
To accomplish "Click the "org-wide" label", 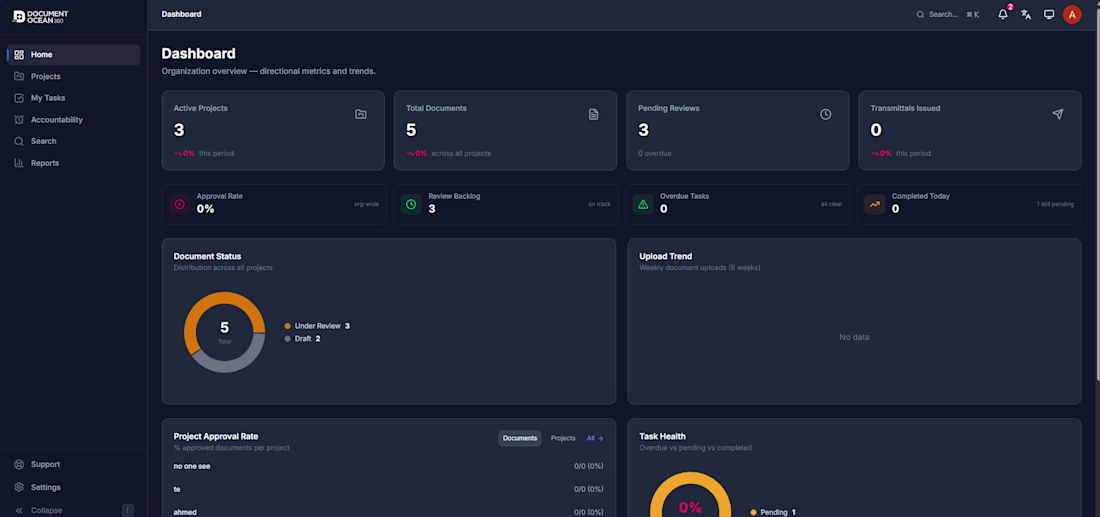I will pyautogui.click(x=366, y=204).
